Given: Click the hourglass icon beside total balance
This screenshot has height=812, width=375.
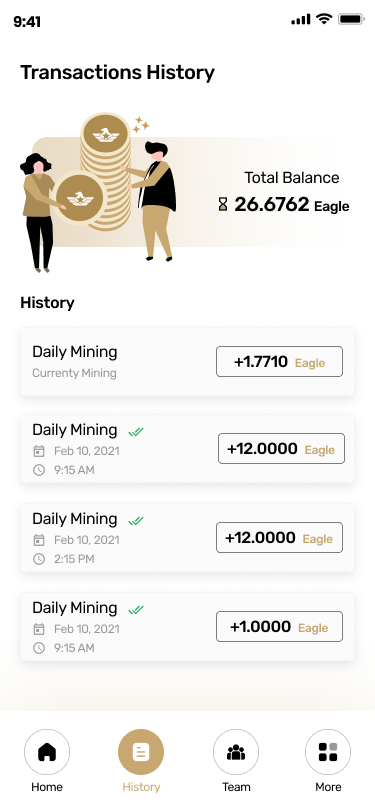Looking at the screenshot, I should [223, 205].
